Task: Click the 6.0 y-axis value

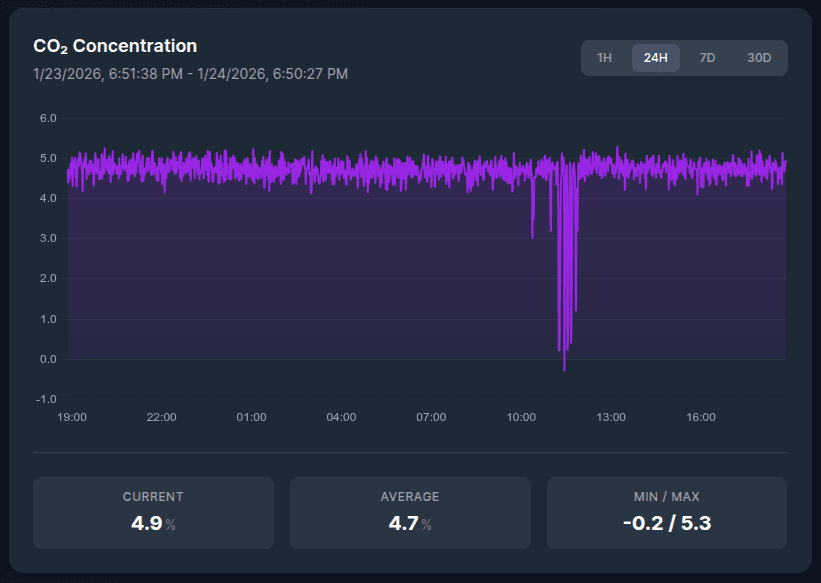Action: tap(46, 118)
